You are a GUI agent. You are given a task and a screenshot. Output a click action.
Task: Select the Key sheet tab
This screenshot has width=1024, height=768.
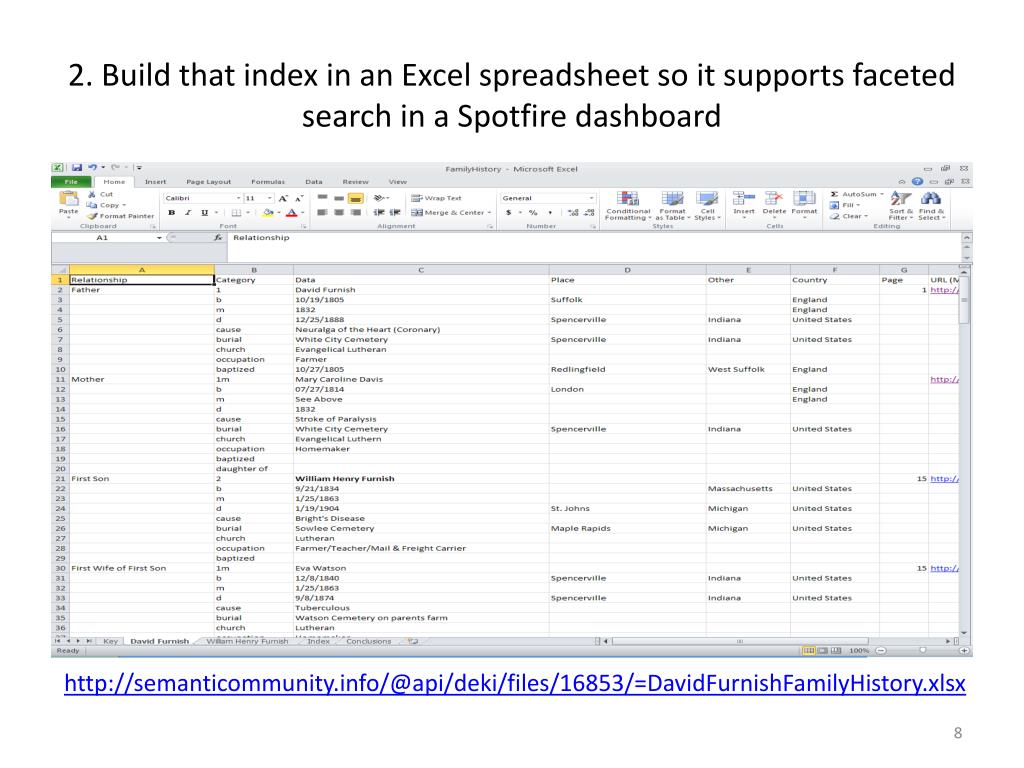pos(110,641)
